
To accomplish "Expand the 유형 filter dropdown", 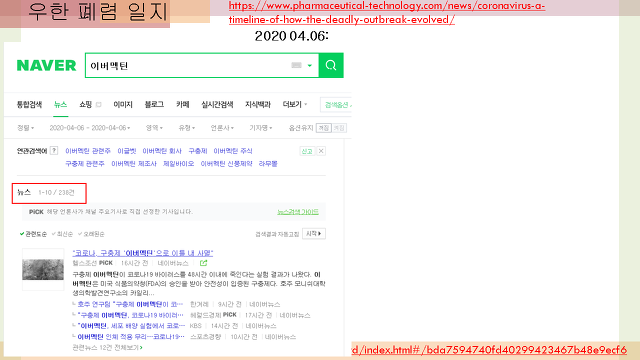I will click(187, 128).
